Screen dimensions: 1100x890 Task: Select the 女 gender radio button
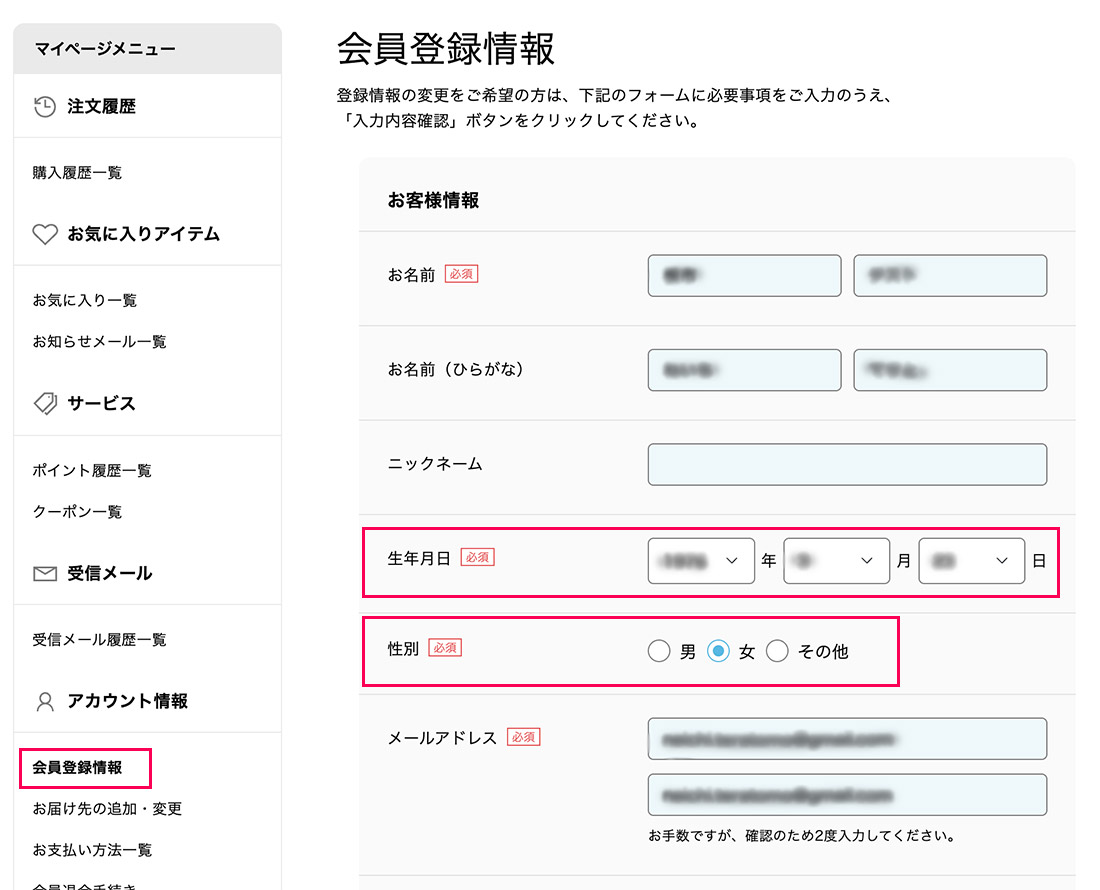click(x=718, y=652)
